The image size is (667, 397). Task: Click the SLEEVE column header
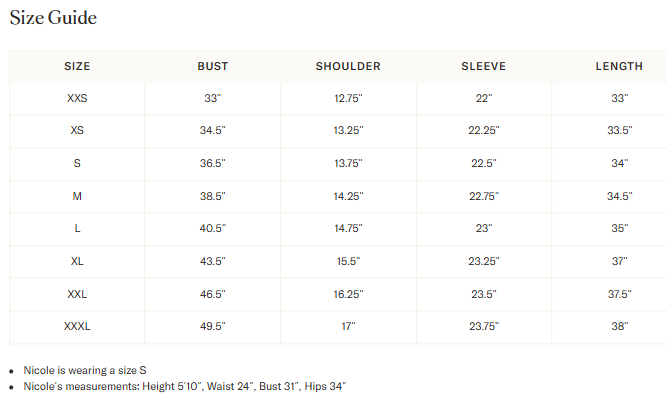tap(484, 66)
